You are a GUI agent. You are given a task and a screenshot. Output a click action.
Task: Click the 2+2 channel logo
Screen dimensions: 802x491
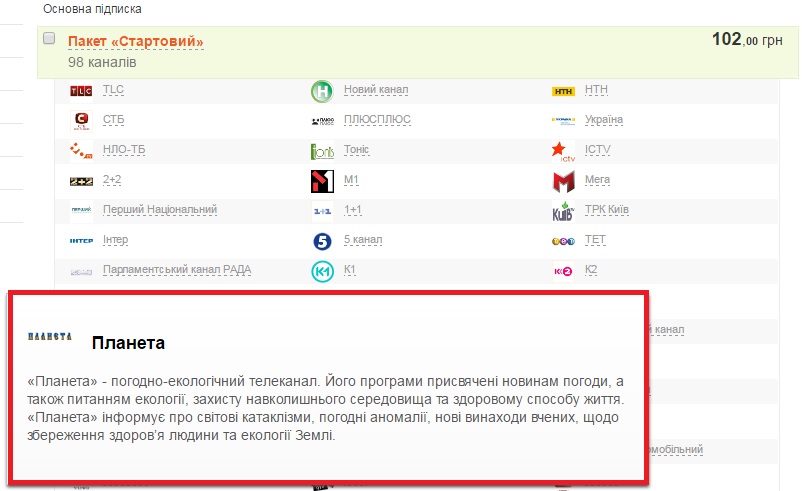point(81,181)
